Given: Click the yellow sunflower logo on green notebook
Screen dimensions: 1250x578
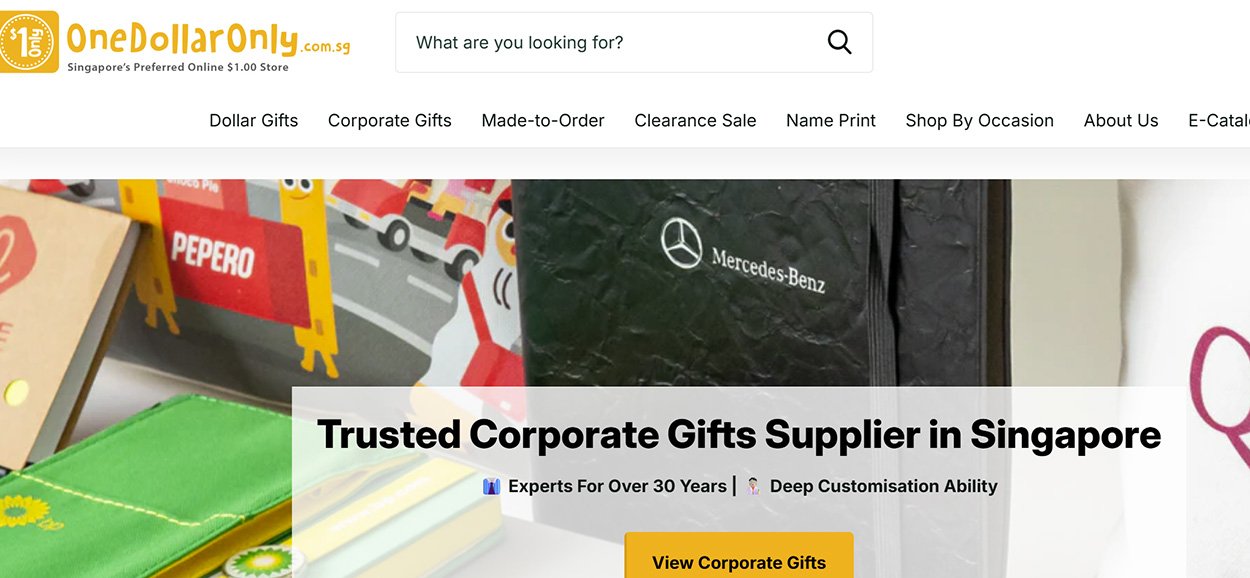Looking at the screenshot, I should pos(19,512).
